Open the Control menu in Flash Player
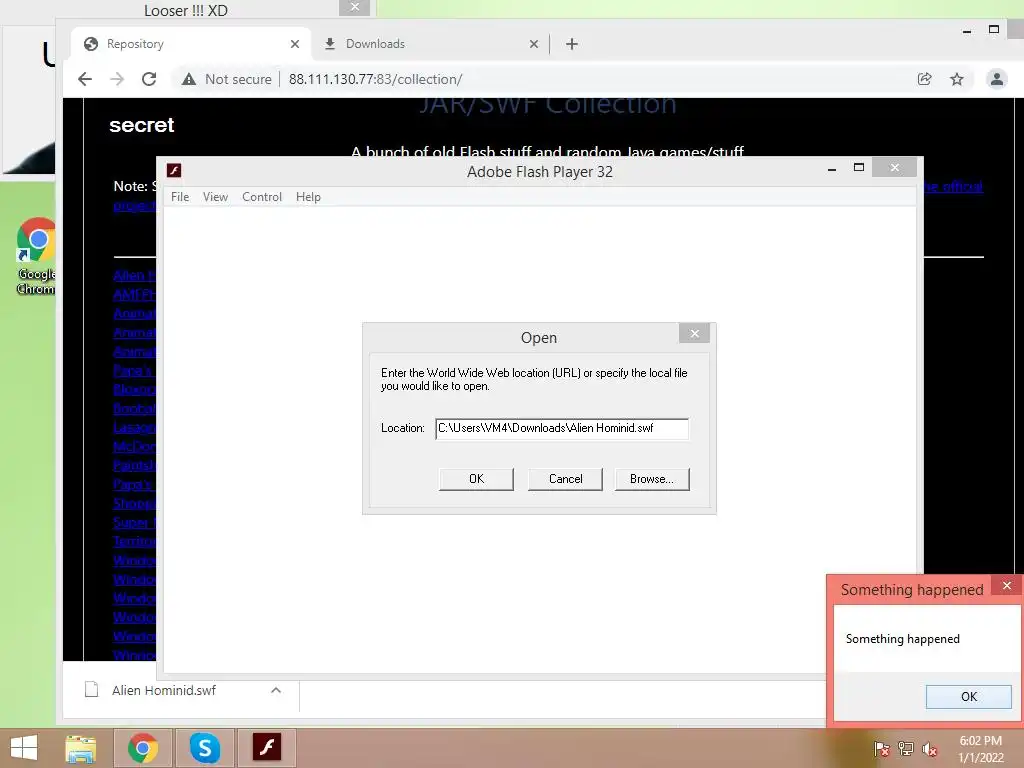This screenshot has height=768, width=1024. pyautogui.click(x=262, y=197)
